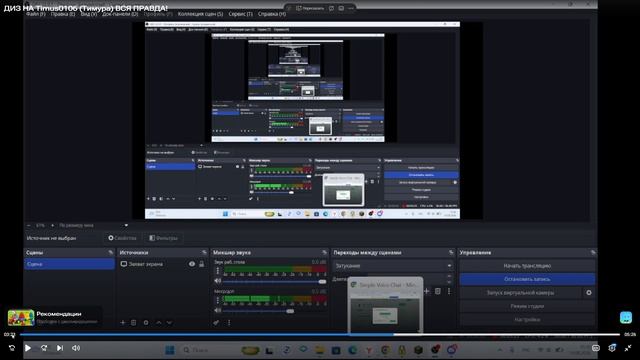Open the Simple Voice Chat taskbar preview thumbnail
Viewport: 640px width, 360px height.
[385, 305]
